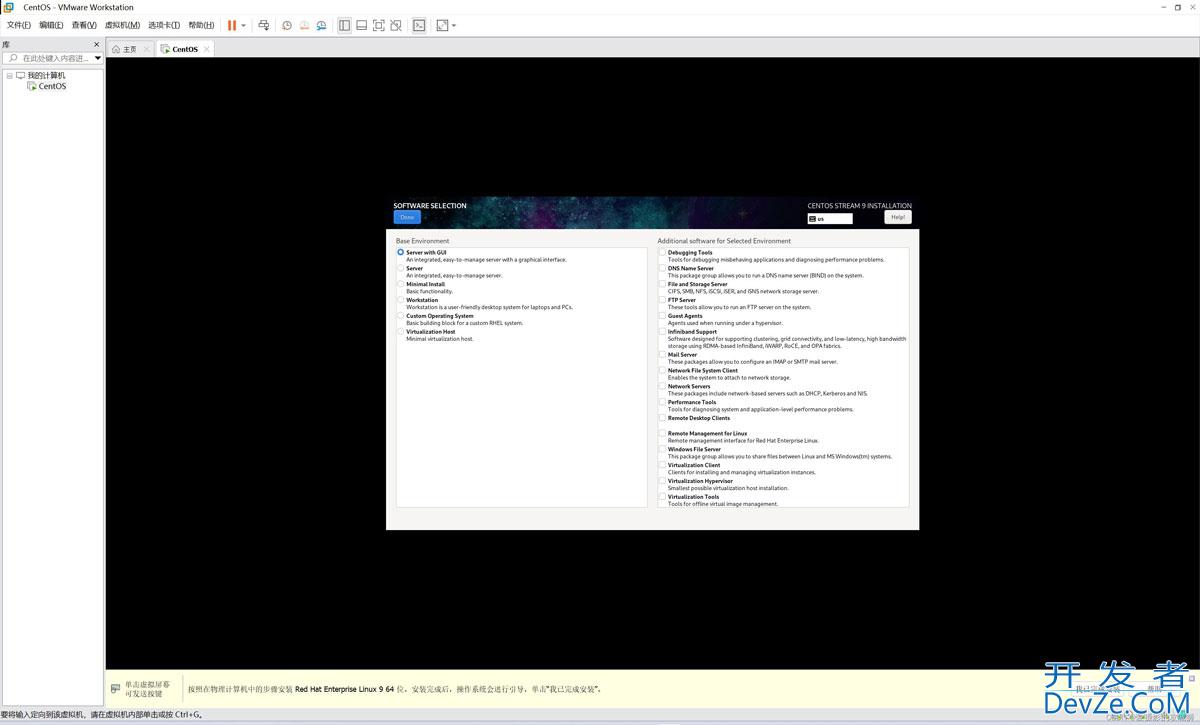This screenshot has height=725, width=1200.
Task: Click the VMware Workstation title bar icon
Action: pos(9,7)
